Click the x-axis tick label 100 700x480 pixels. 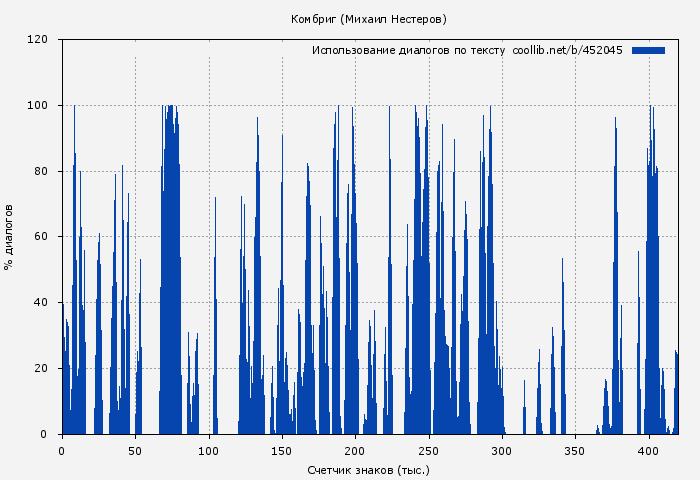click(x=208, y=451)
